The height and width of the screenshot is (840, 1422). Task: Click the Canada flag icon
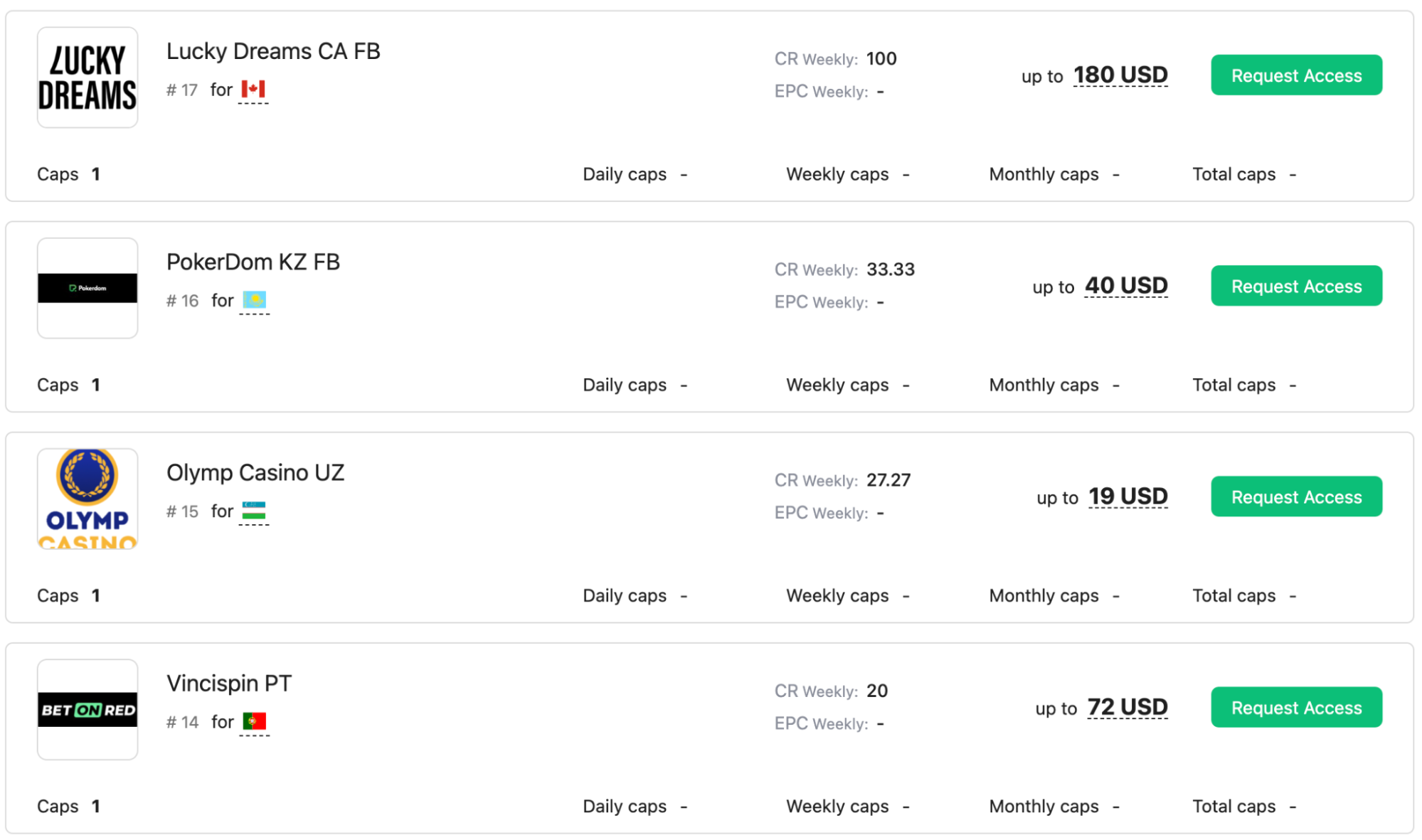253,90
